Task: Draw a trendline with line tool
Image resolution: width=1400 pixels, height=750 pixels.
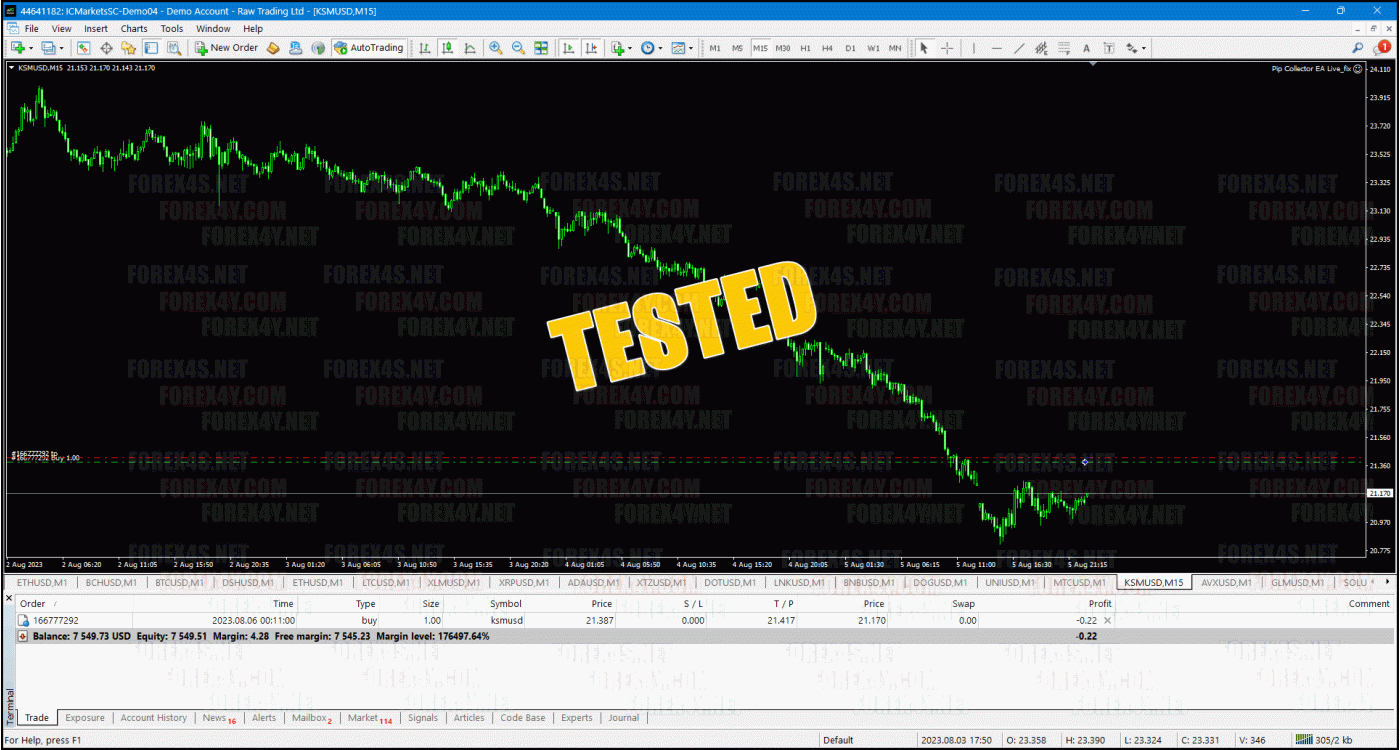Action: [1019, 48]
